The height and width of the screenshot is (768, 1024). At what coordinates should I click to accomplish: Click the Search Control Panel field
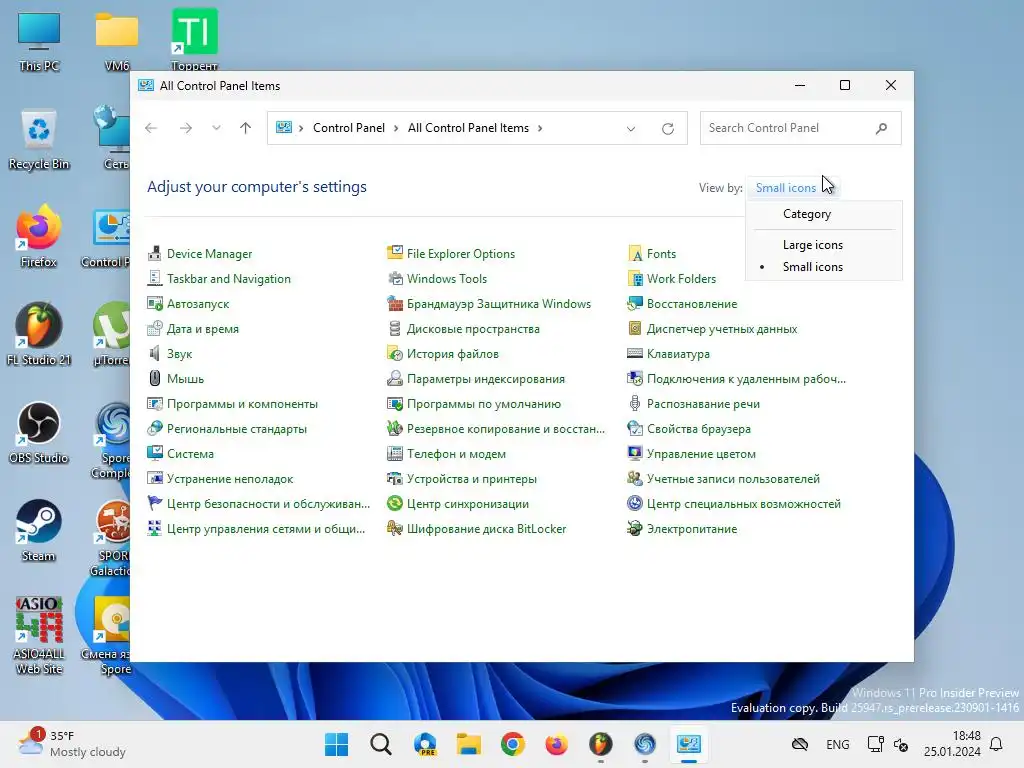pyautogui.click(x=800, y=128)
